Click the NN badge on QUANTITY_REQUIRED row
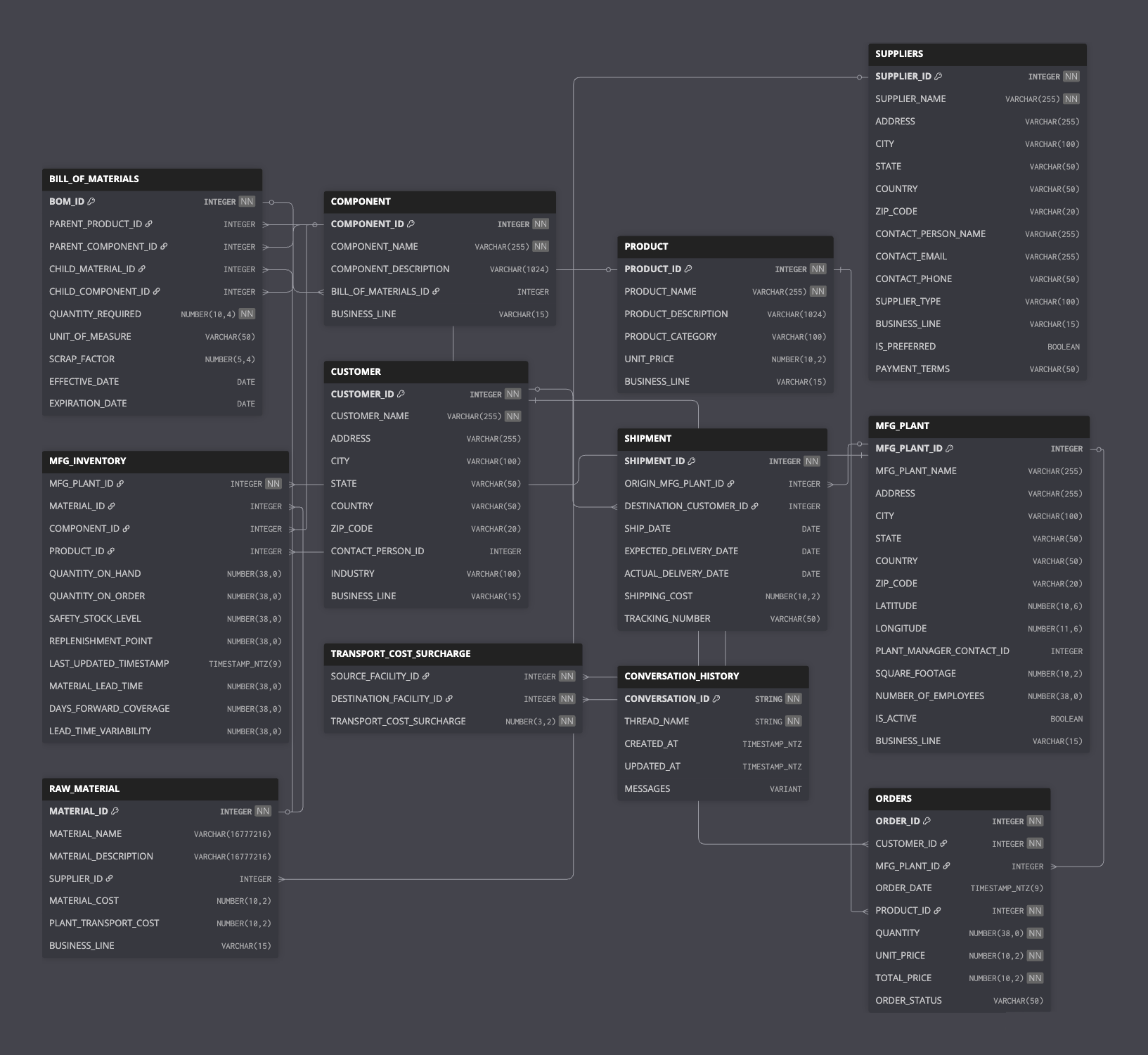1148x1055 pixels. [247, 314]
